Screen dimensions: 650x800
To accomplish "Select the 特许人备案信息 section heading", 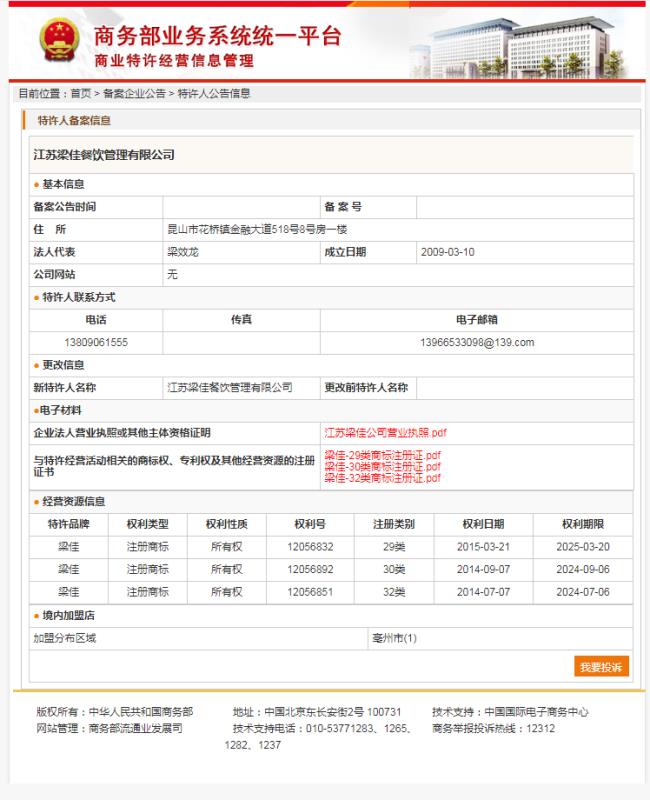I will [x=74, y=120].
